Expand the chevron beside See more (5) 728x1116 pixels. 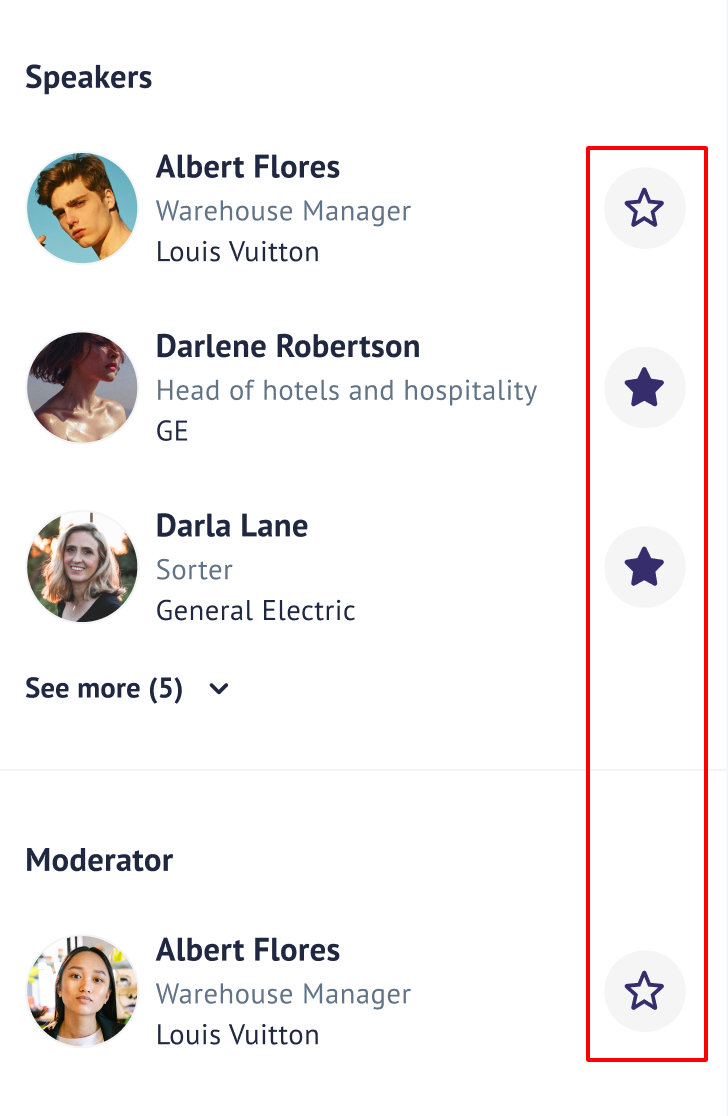pos(220,689)
